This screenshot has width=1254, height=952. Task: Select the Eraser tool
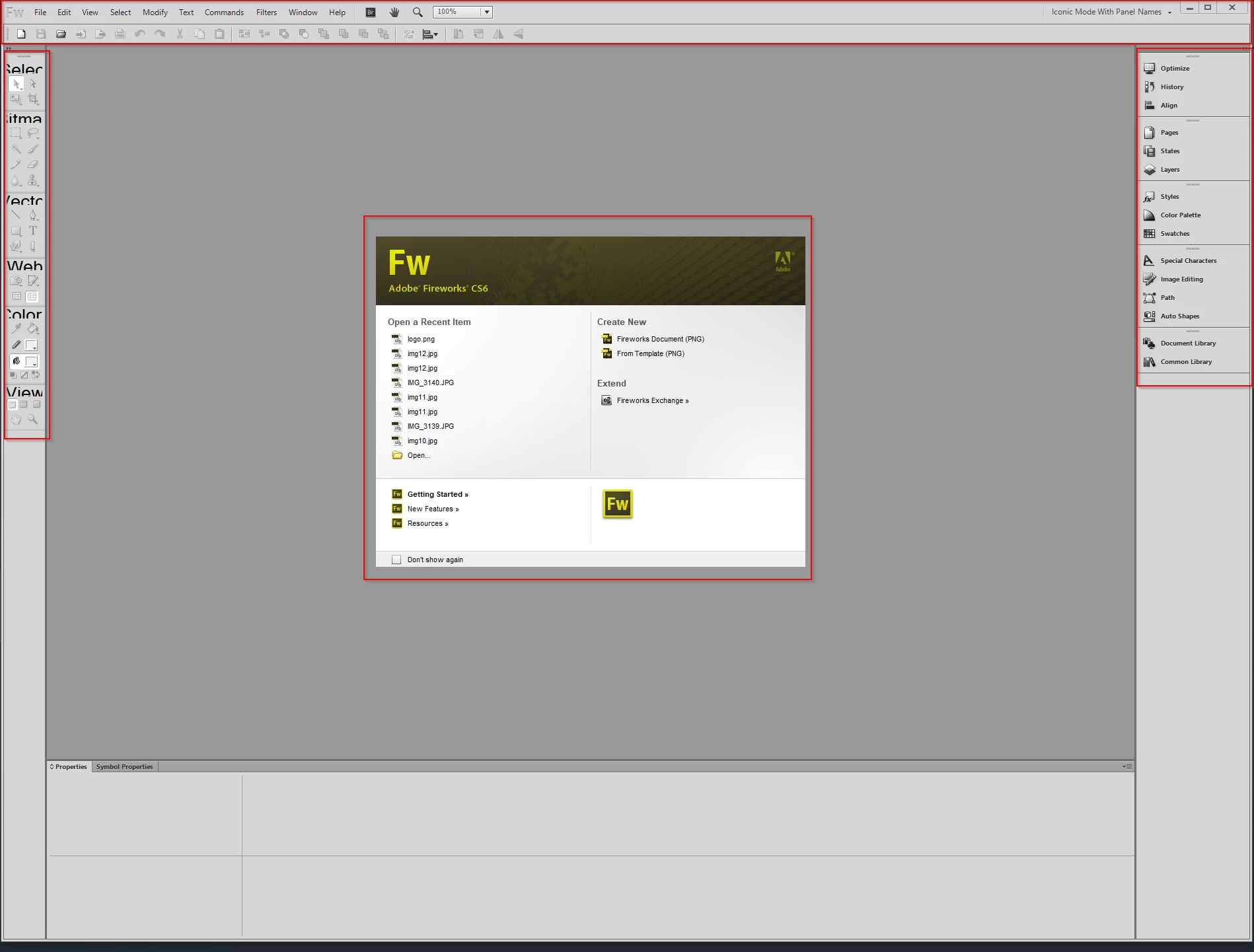click(x=33, y=165)
